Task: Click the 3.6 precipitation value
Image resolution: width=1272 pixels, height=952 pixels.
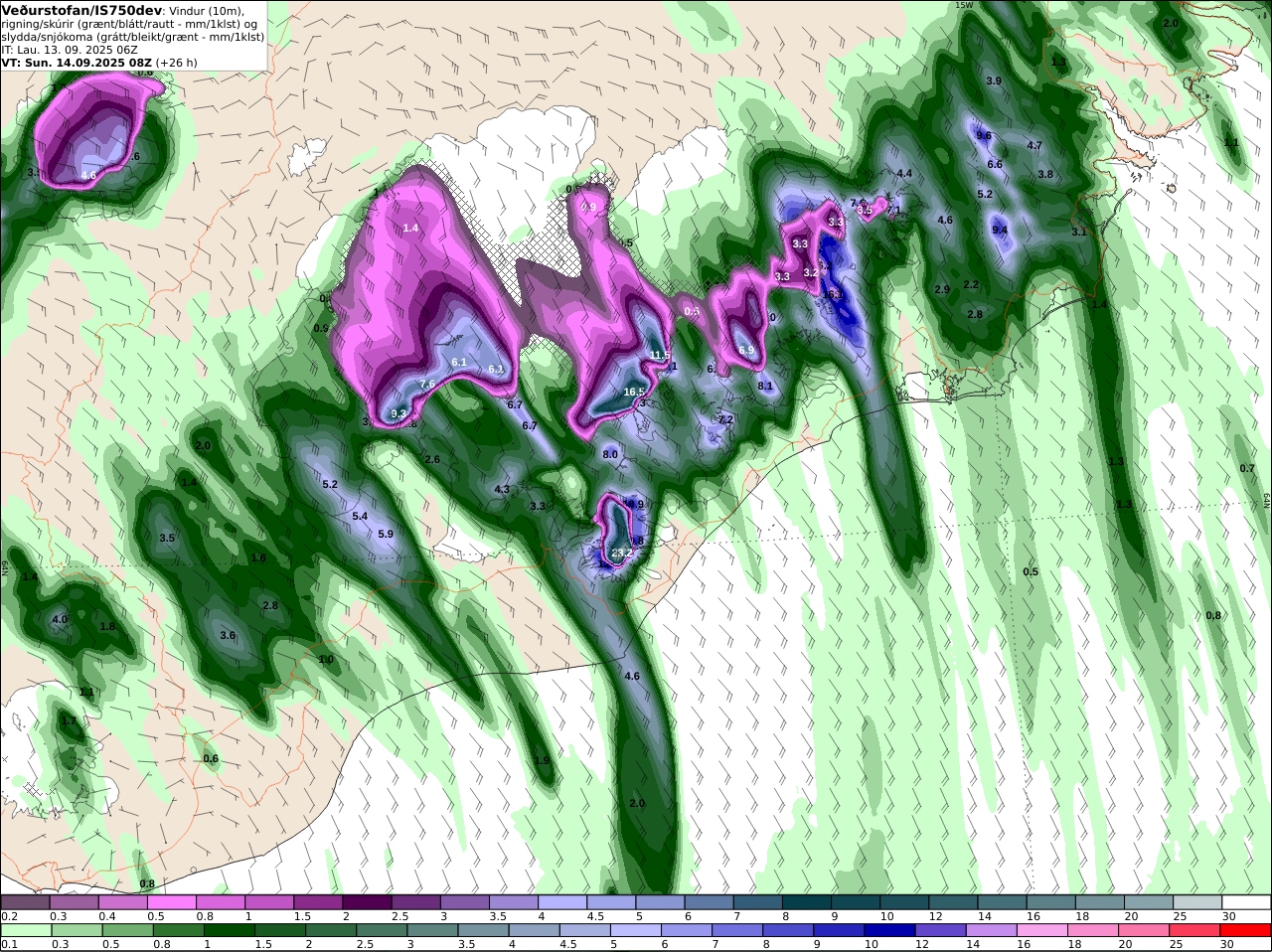Action: click(228, 636)
